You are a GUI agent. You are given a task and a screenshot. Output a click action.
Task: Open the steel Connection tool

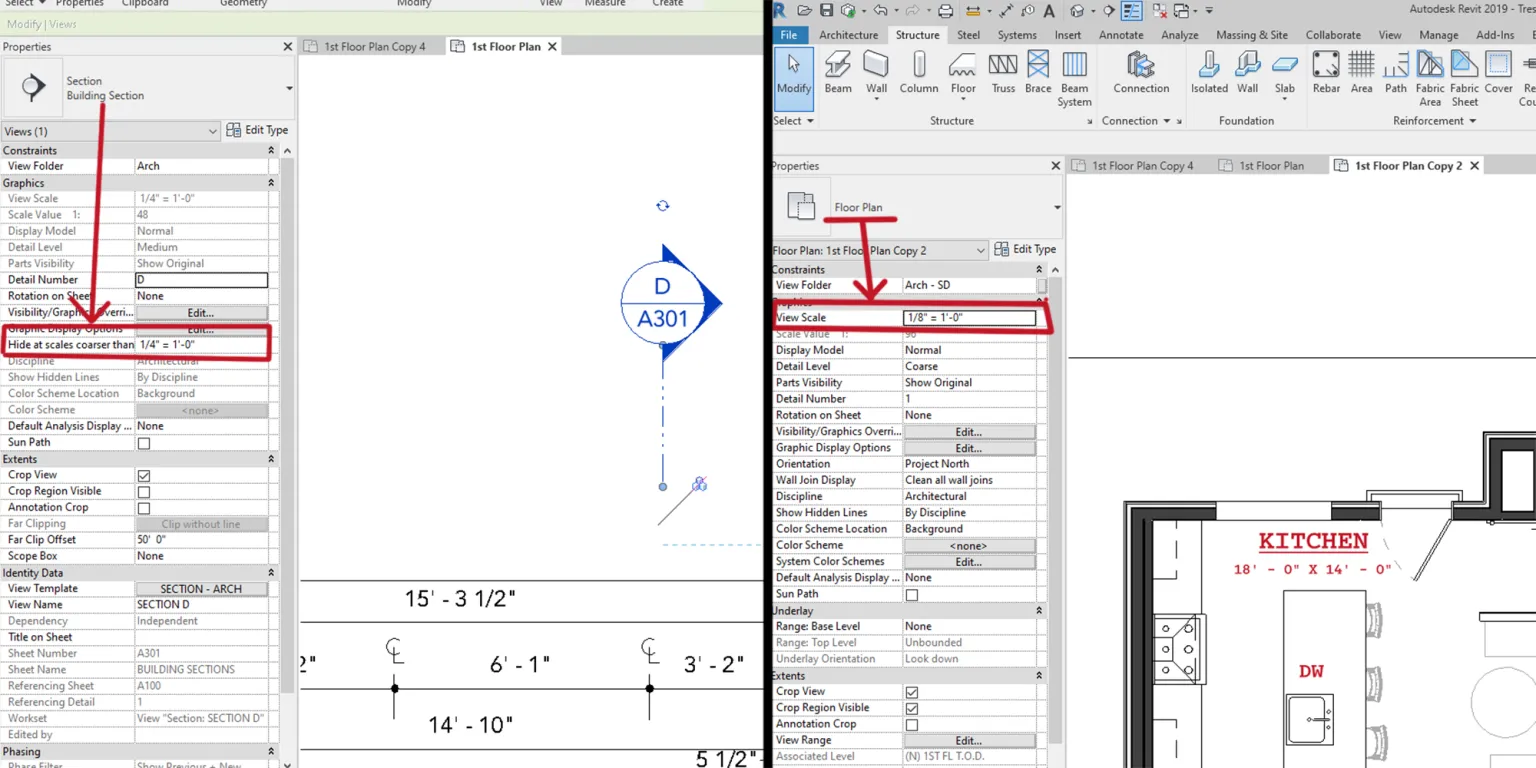1141,70
